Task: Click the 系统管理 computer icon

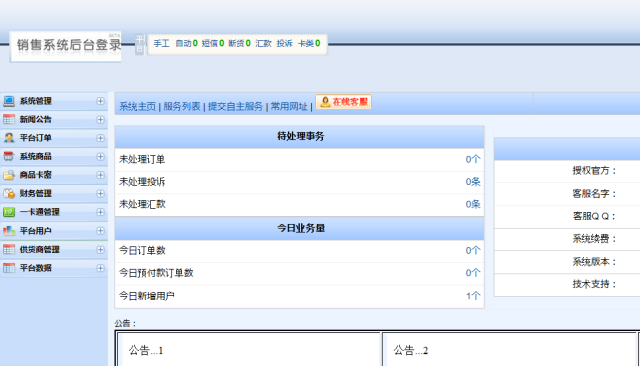Action: point(9,101)
